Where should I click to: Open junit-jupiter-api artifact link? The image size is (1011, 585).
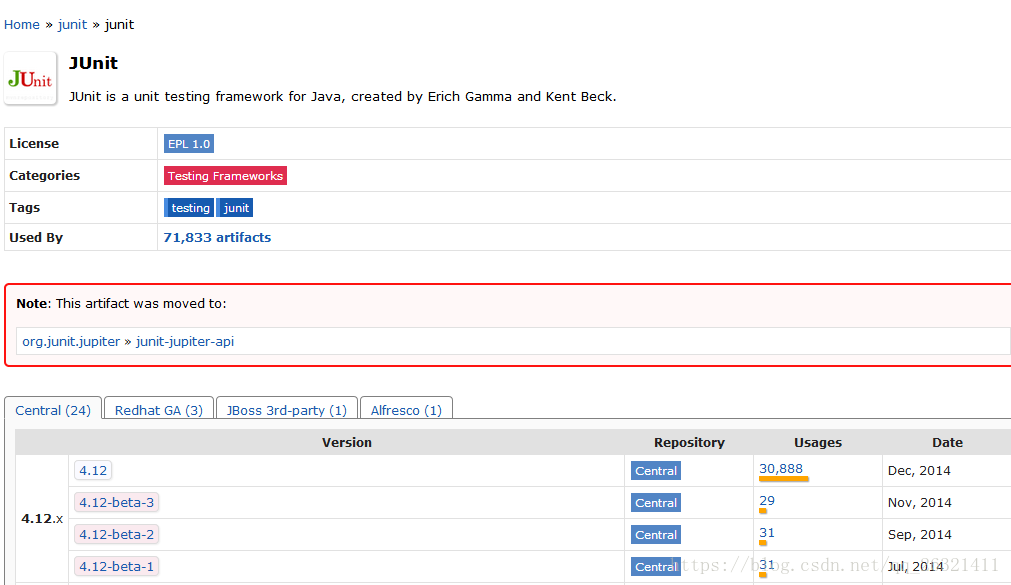click(x=185, y=341)
